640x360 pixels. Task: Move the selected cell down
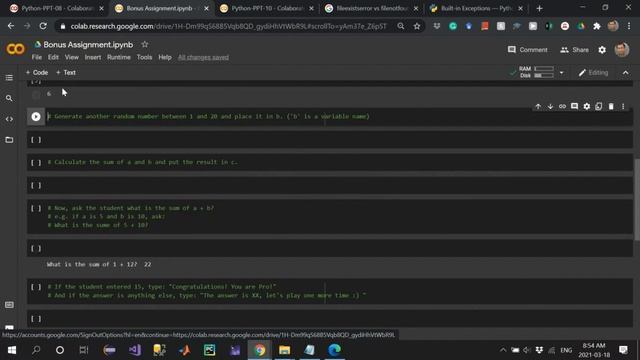tap(550, 107)
